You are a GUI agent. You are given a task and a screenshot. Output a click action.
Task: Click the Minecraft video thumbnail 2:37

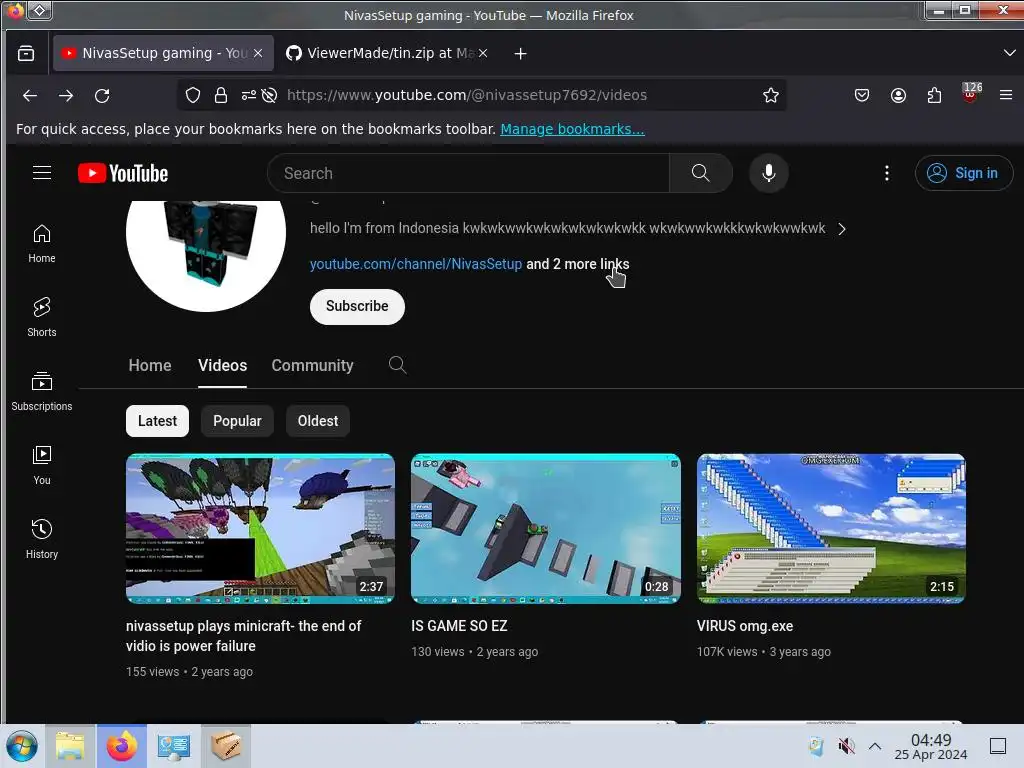click(x=261, y=528)
